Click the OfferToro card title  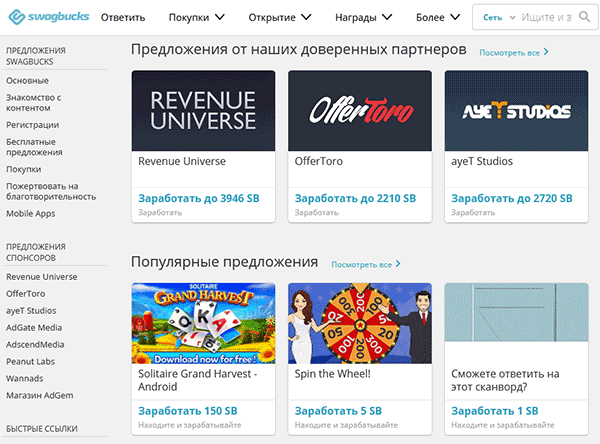tap(318, 162)
